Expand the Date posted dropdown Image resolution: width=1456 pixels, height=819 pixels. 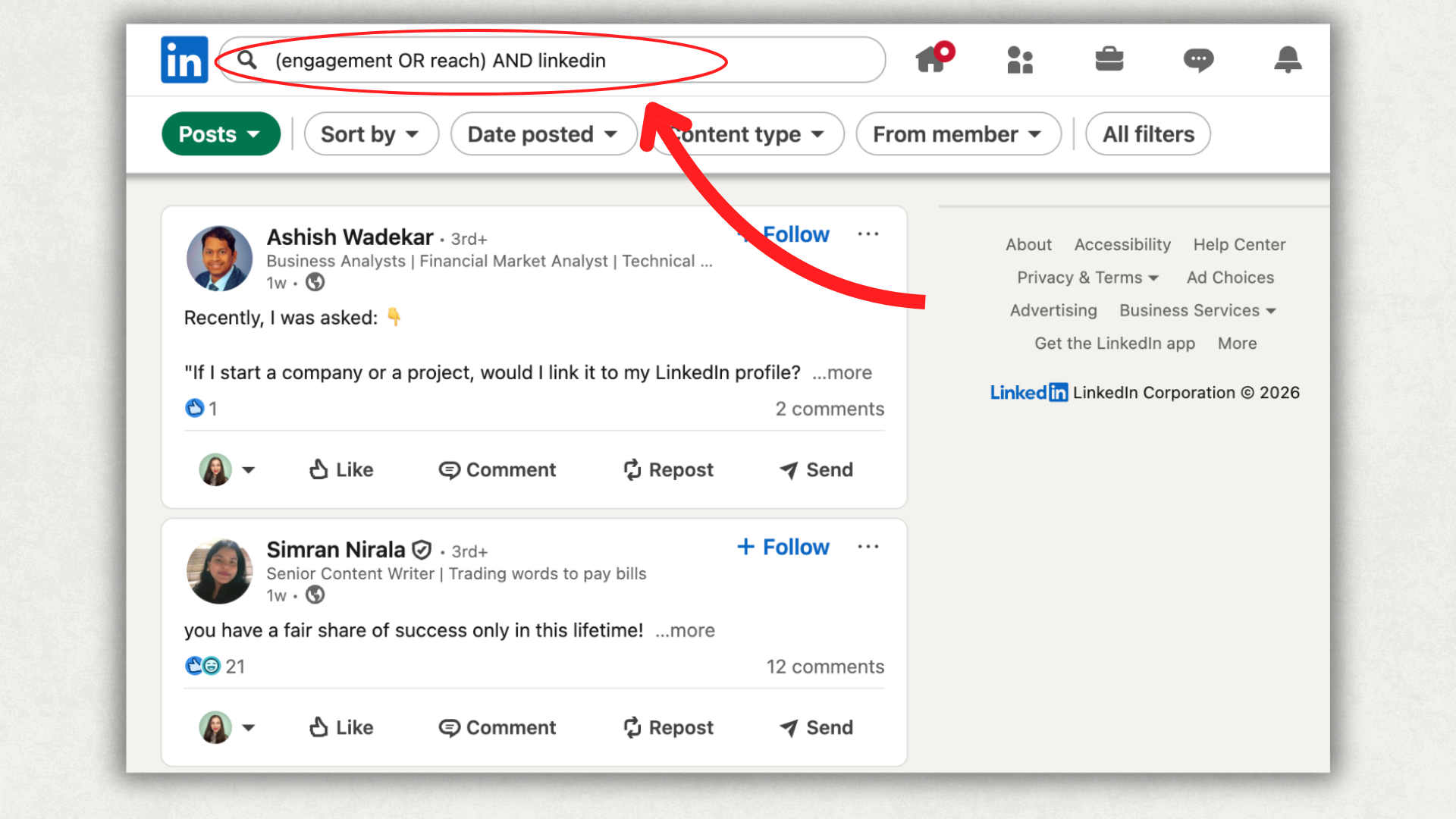coord(544,134)
